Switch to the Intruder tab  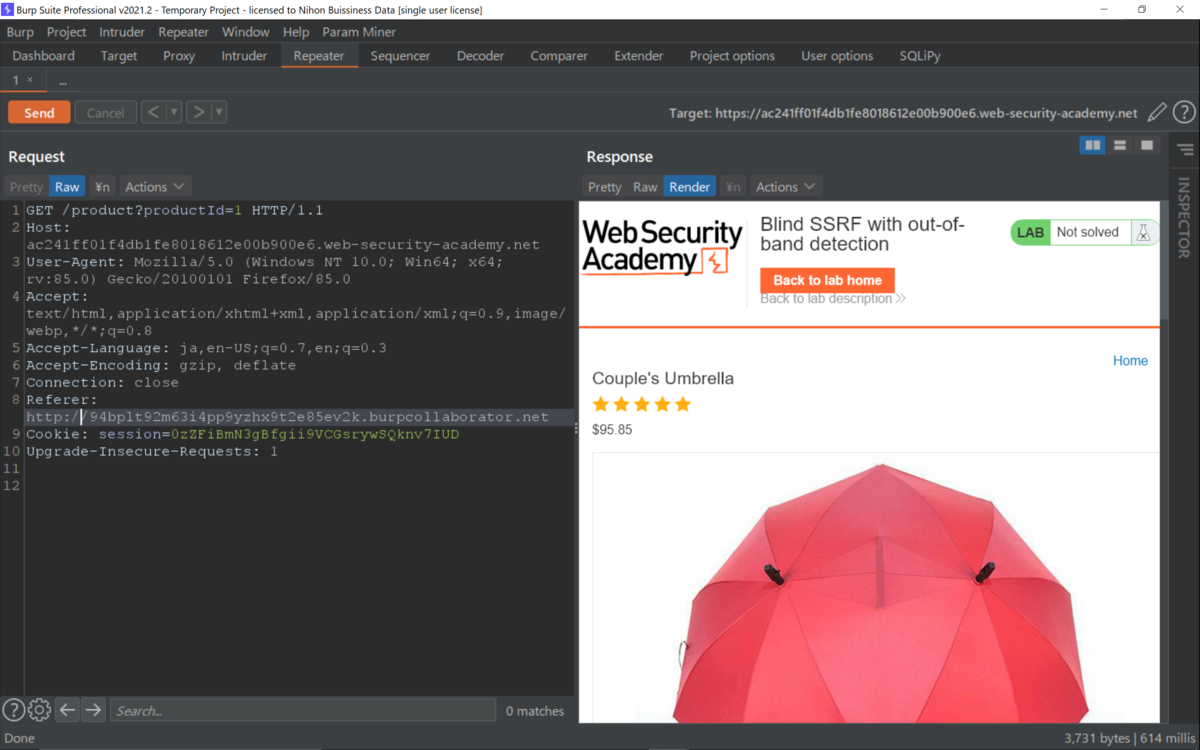coord(244,56)
